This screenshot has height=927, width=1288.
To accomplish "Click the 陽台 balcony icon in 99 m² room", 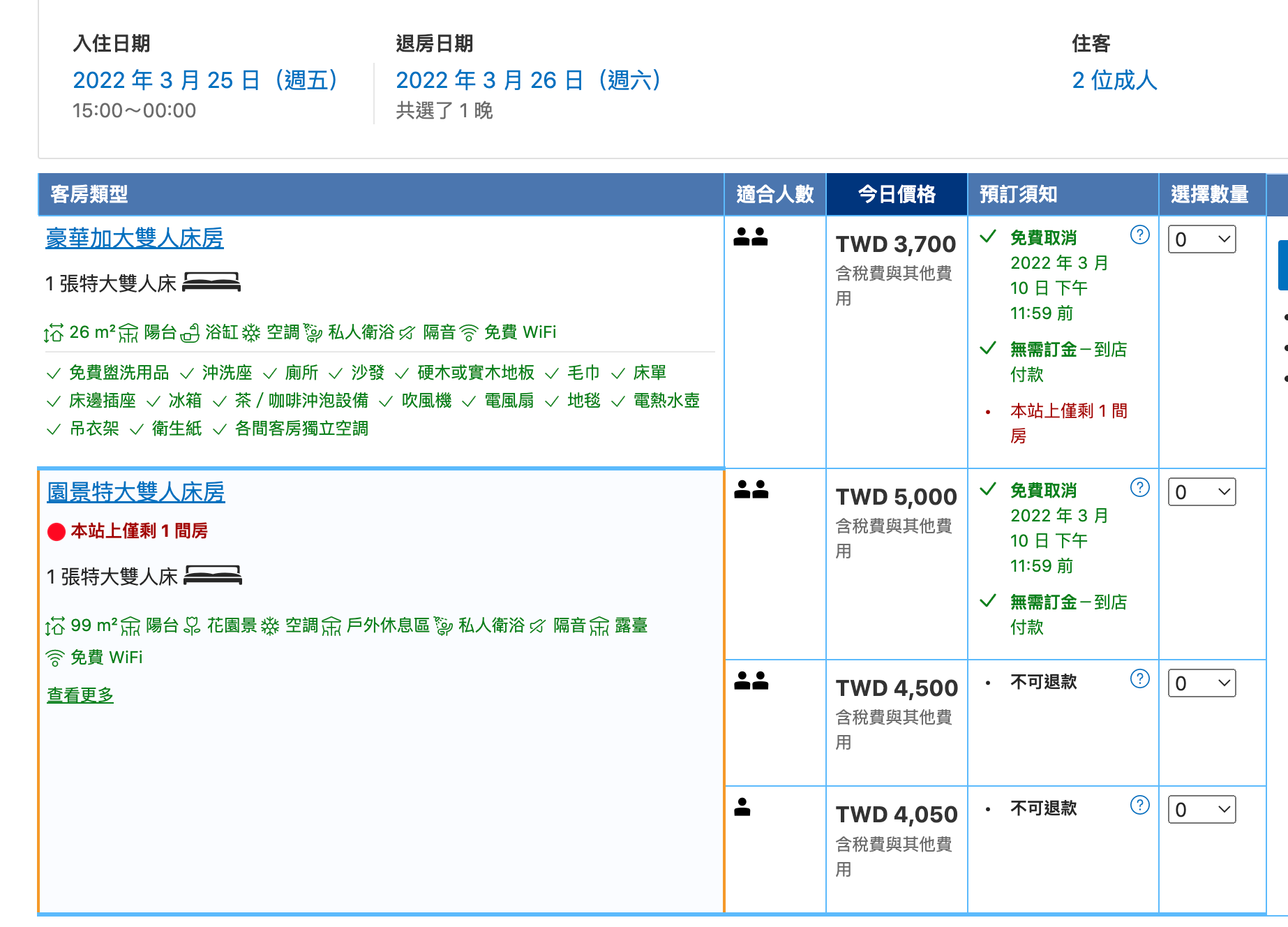I will [130, 627].
